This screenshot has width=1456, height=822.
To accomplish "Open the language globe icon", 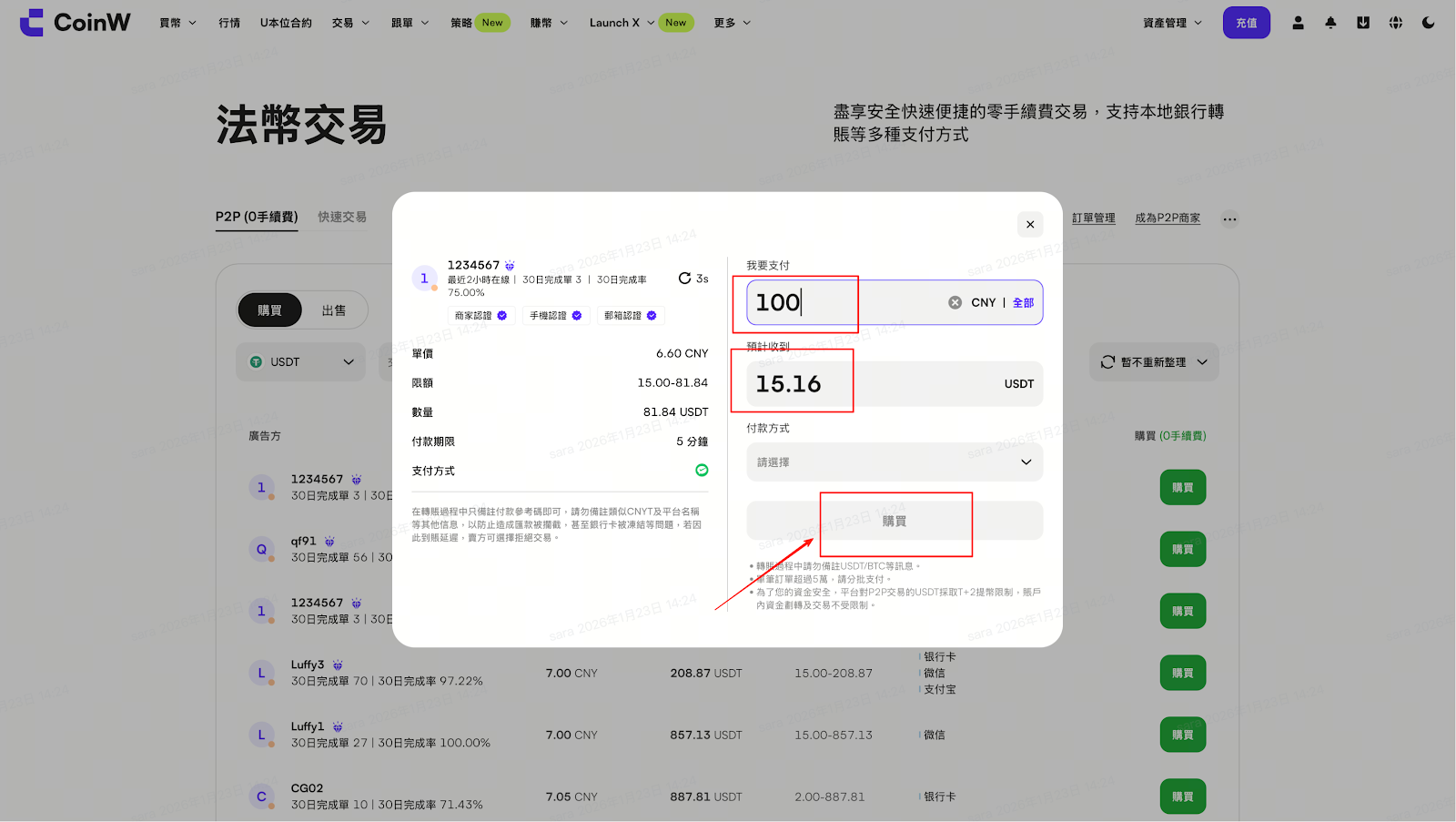I will pos(1396,23).
